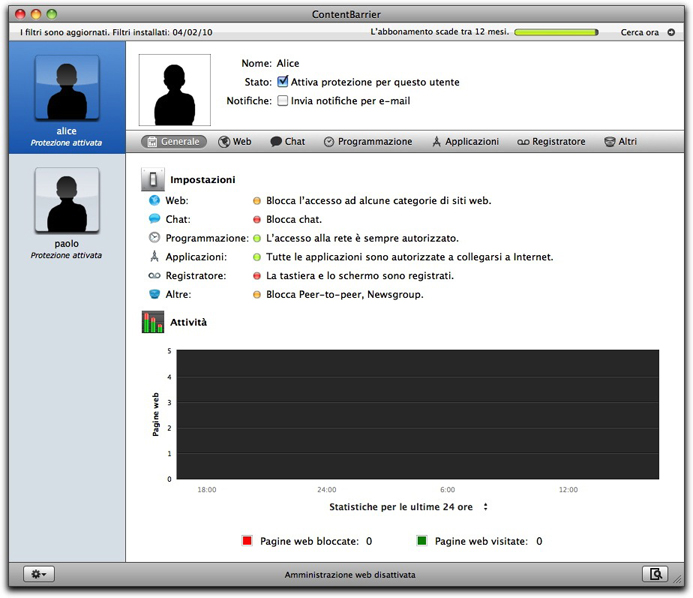Image resolution: width=693 pixels, height=598 pixels.
Task: Switch to the Programmazione tab
Action: tap(368, 141)
